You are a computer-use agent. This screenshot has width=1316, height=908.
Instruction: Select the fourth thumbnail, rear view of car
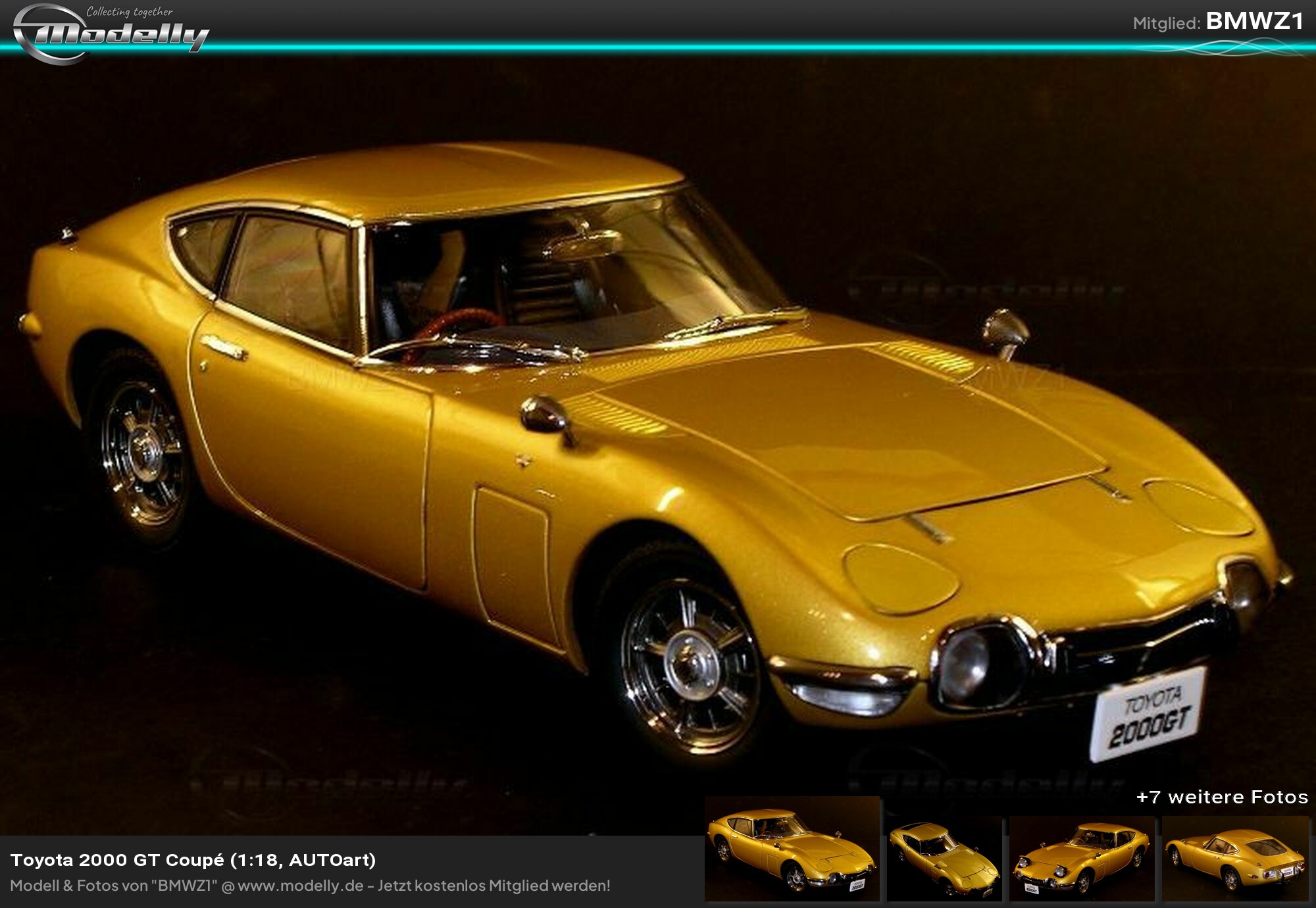1235,859
